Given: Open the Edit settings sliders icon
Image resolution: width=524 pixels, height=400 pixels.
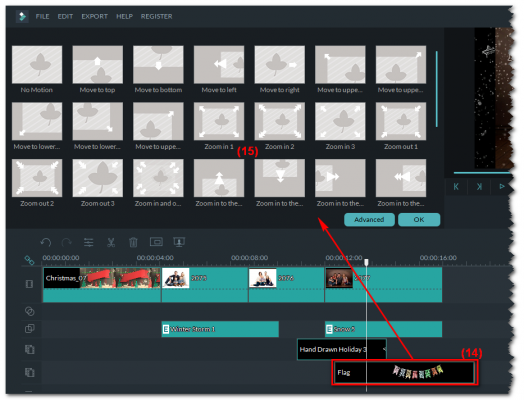Looking at the screenshot, I should (89, 242).
